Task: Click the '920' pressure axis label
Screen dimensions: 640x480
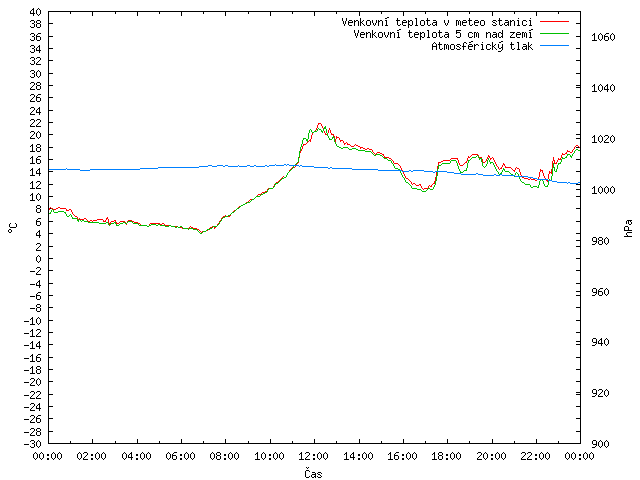Action: click(600, 393)
